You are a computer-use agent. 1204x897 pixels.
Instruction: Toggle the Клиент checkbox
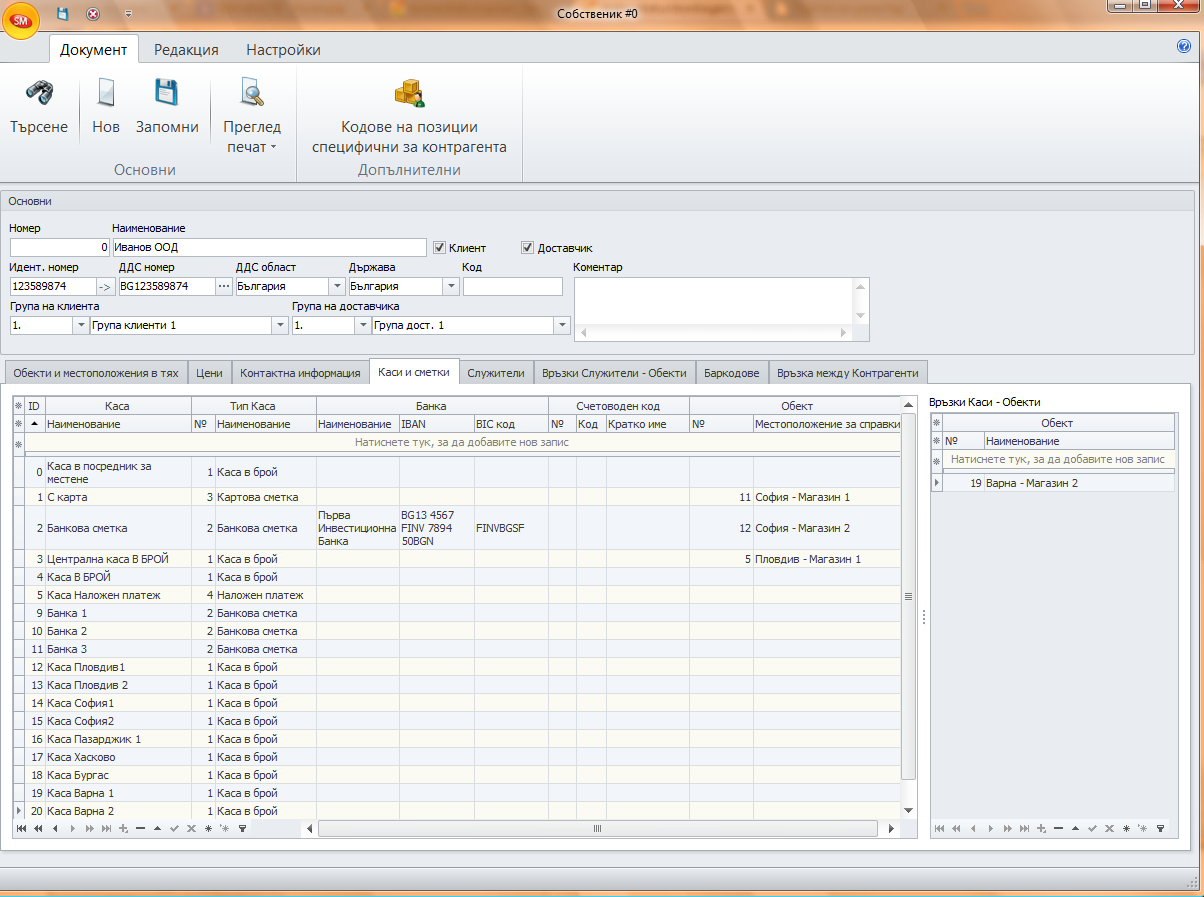point(439,247)
